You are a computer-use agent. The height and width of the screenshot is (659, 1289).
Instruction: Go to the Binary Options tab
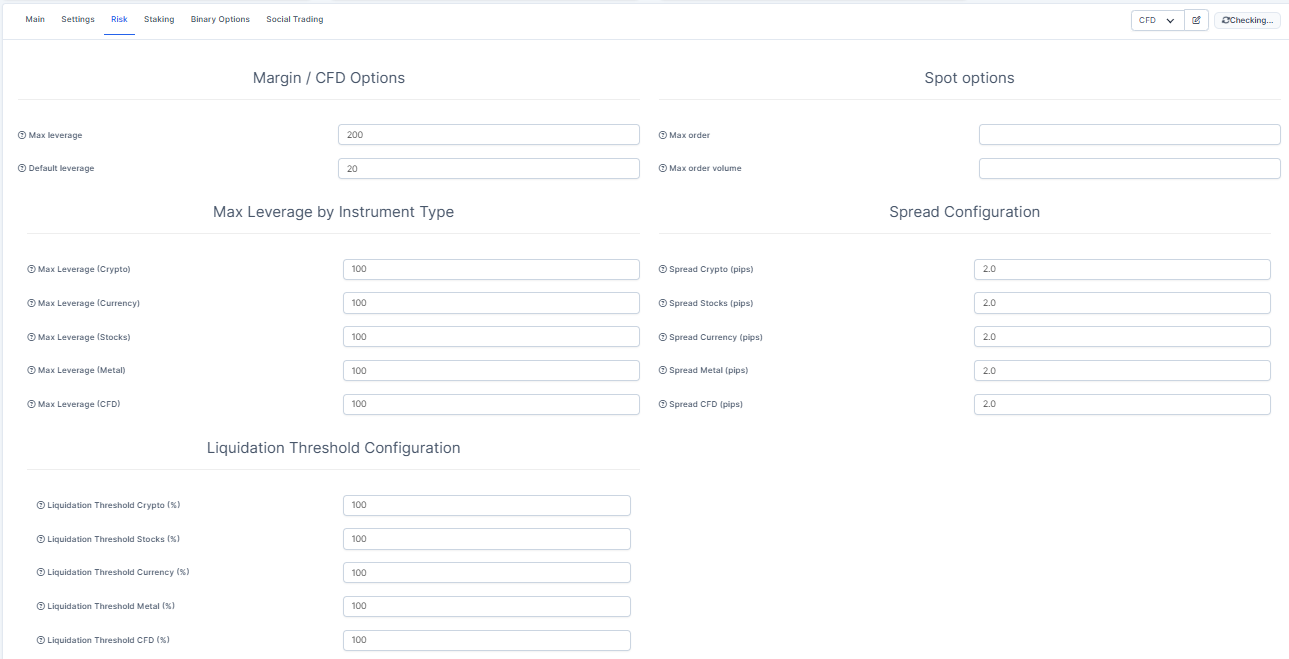(x=220, y=20)
